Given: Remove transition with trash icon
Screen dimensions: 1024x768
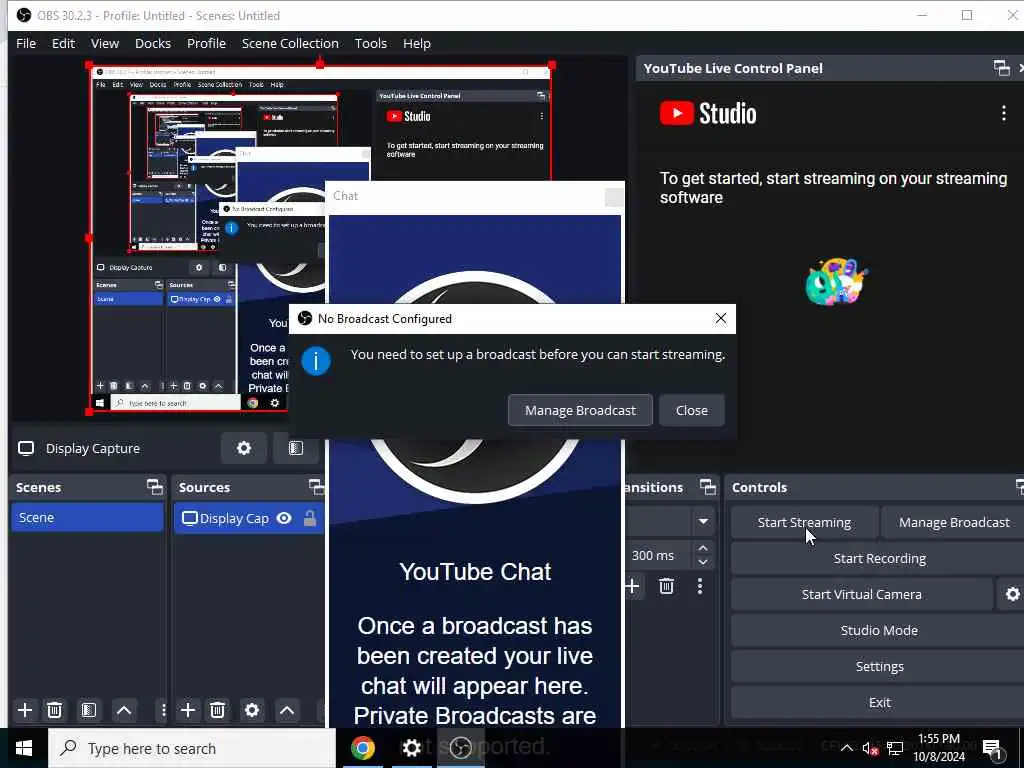Looking at the screenshot, I should [666, 586].
